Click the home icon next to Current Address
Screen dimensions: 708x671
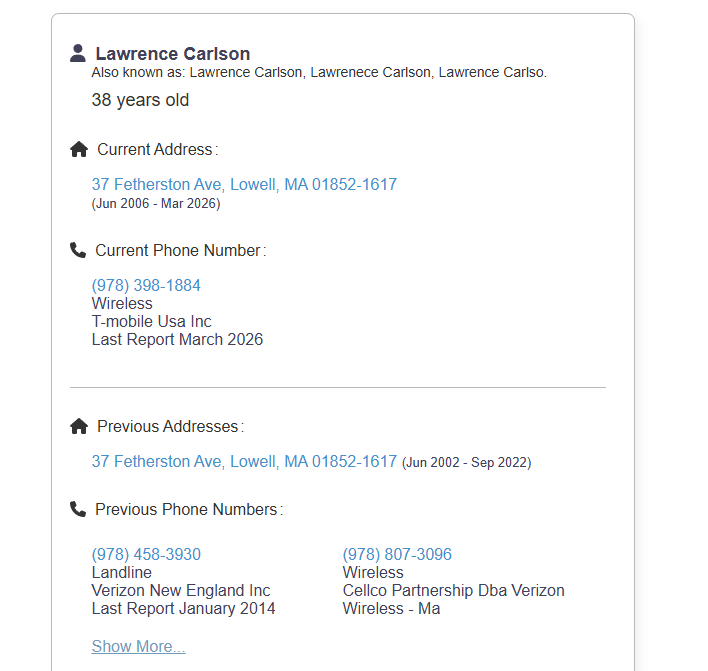79,149
